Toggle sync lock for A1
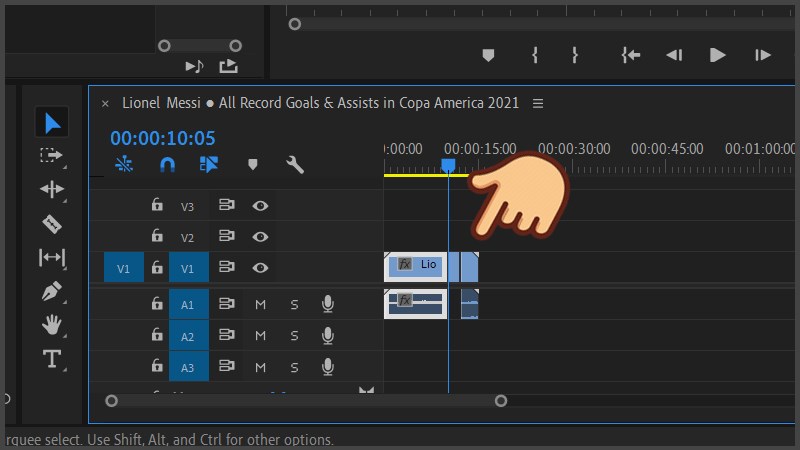The height and width of the screenshot is (450, 800). pyautogui.click(x=227, y=304)
